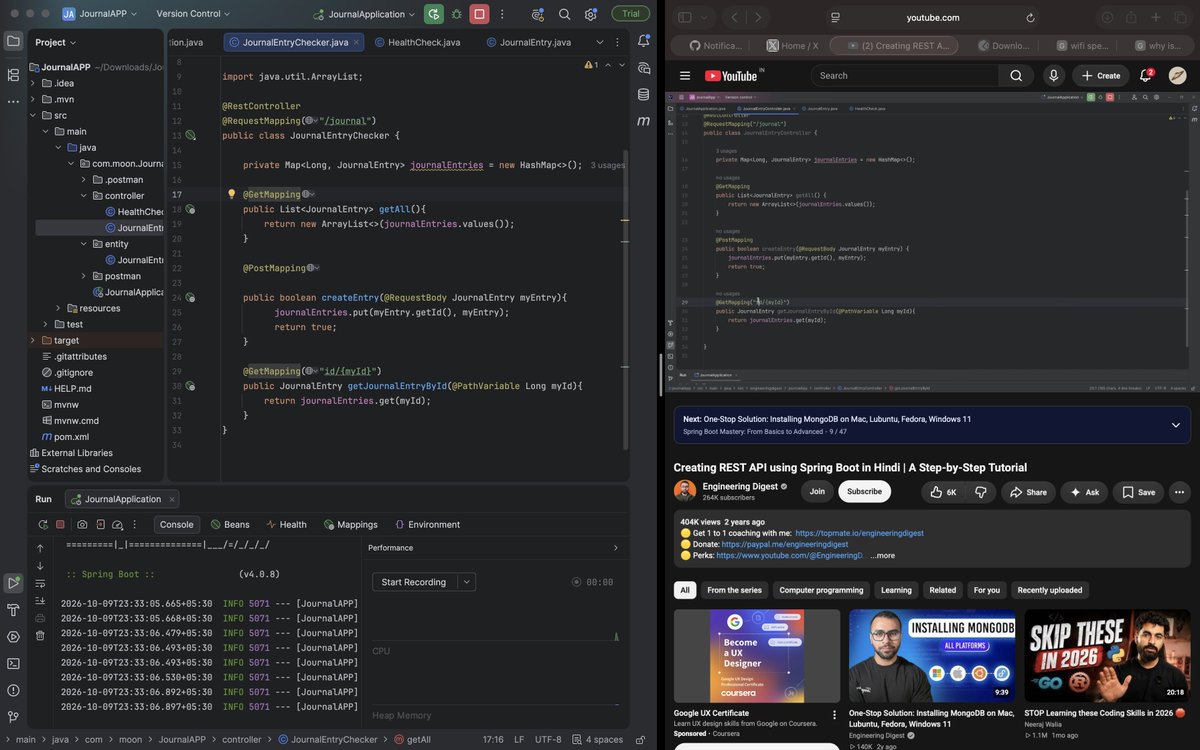Dislike the YouTube video

[x=980, y=492]
